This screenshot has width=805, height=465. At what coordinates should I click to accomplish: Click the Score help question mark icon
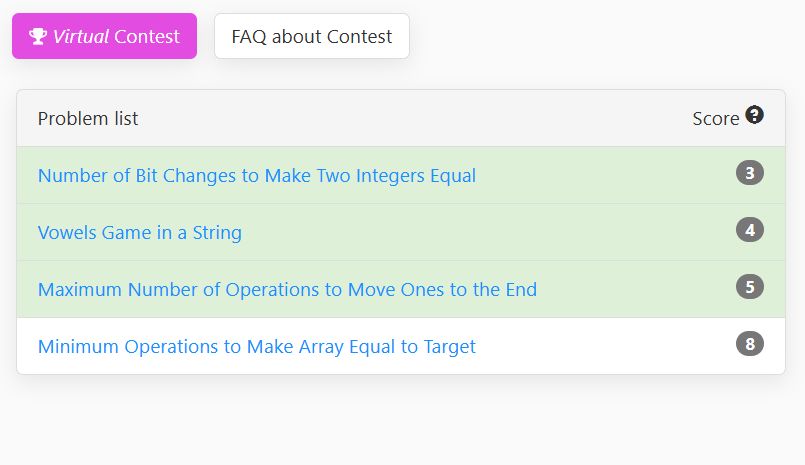click(x=754, y=114)
